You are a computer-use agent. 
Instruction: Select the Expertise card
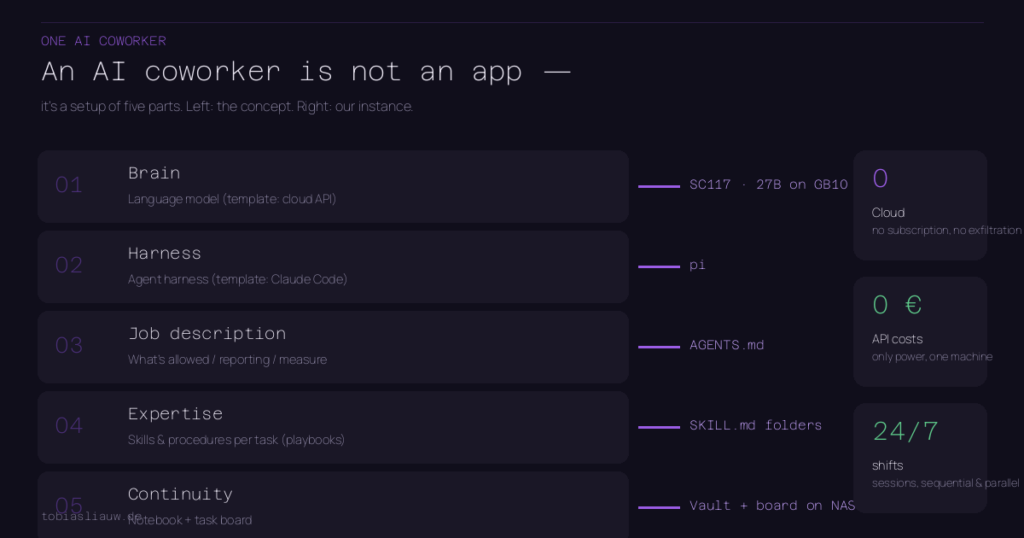[x=333, y=428]
